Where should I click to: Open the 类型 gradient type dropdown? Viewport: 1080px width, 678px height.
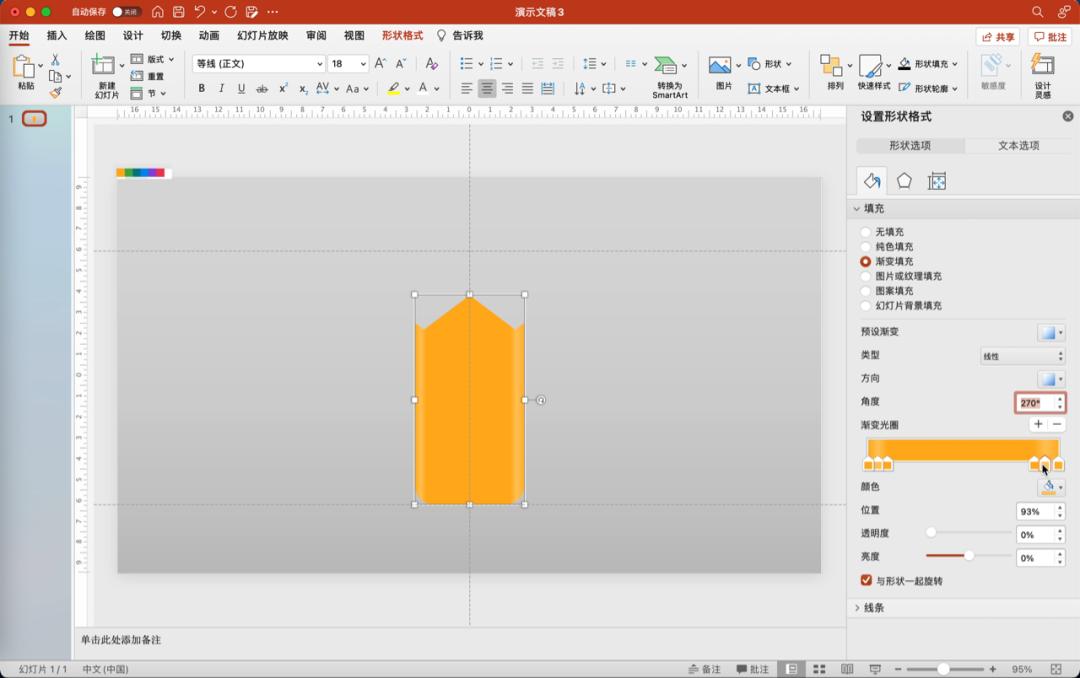[1021, 356]
